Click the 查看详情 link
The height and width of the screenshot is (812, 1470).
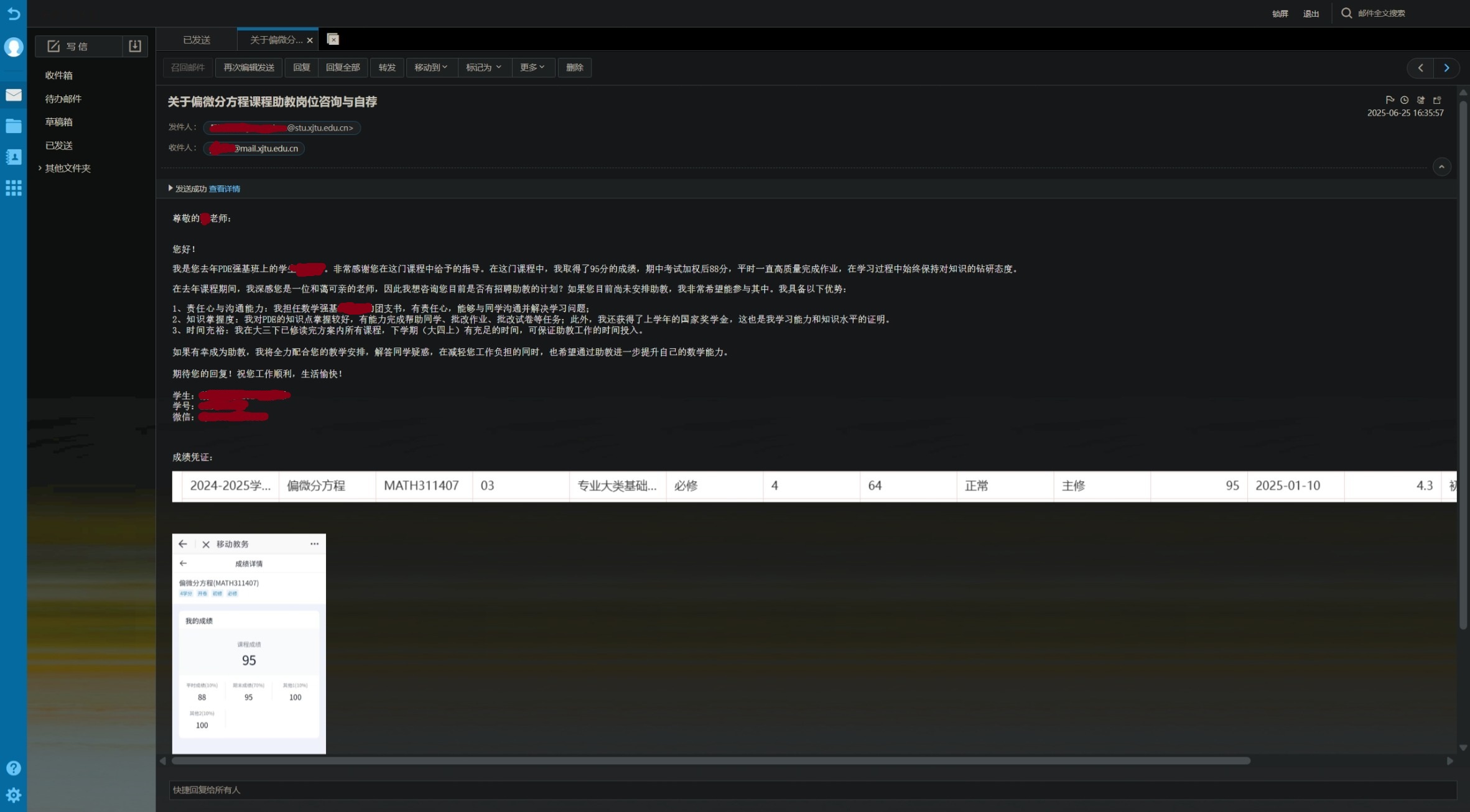tap(224, 189)
